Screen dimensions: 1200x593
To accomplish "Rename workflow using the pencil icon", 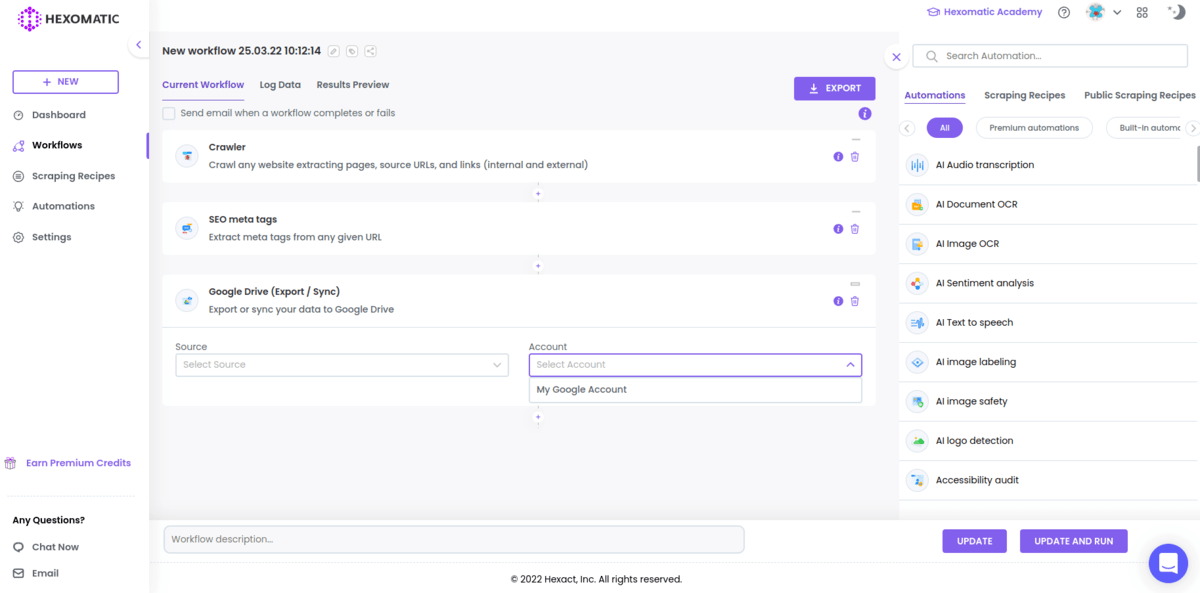I will tap(334, 51).
